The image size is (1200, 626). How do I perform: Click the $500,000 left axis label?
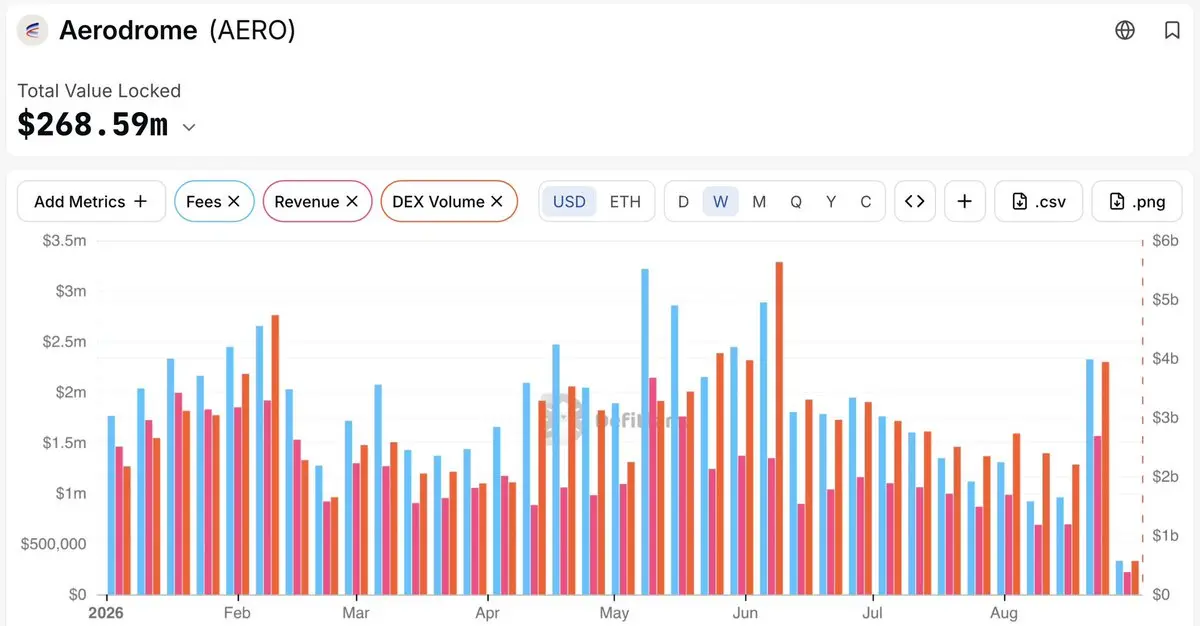[54, 544]
